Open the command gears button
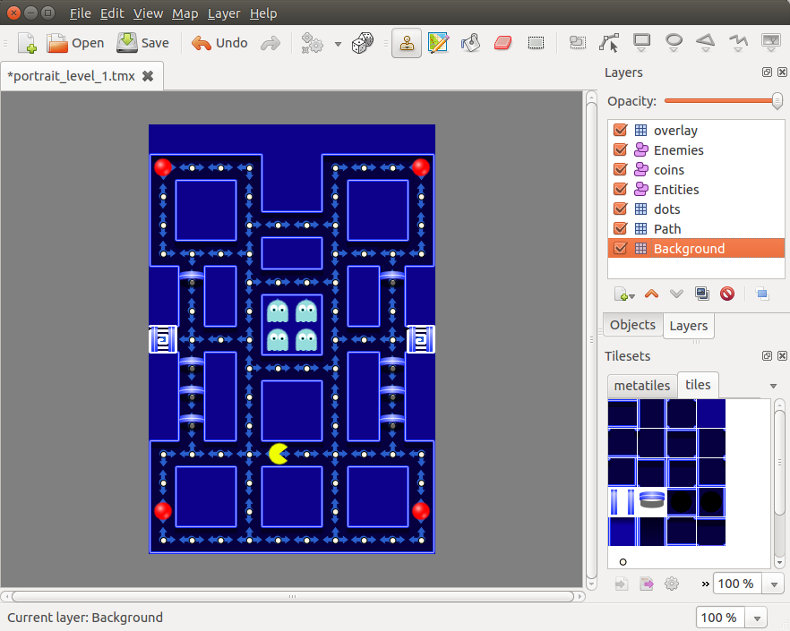 pyautogui.click(x=312, y=43)
